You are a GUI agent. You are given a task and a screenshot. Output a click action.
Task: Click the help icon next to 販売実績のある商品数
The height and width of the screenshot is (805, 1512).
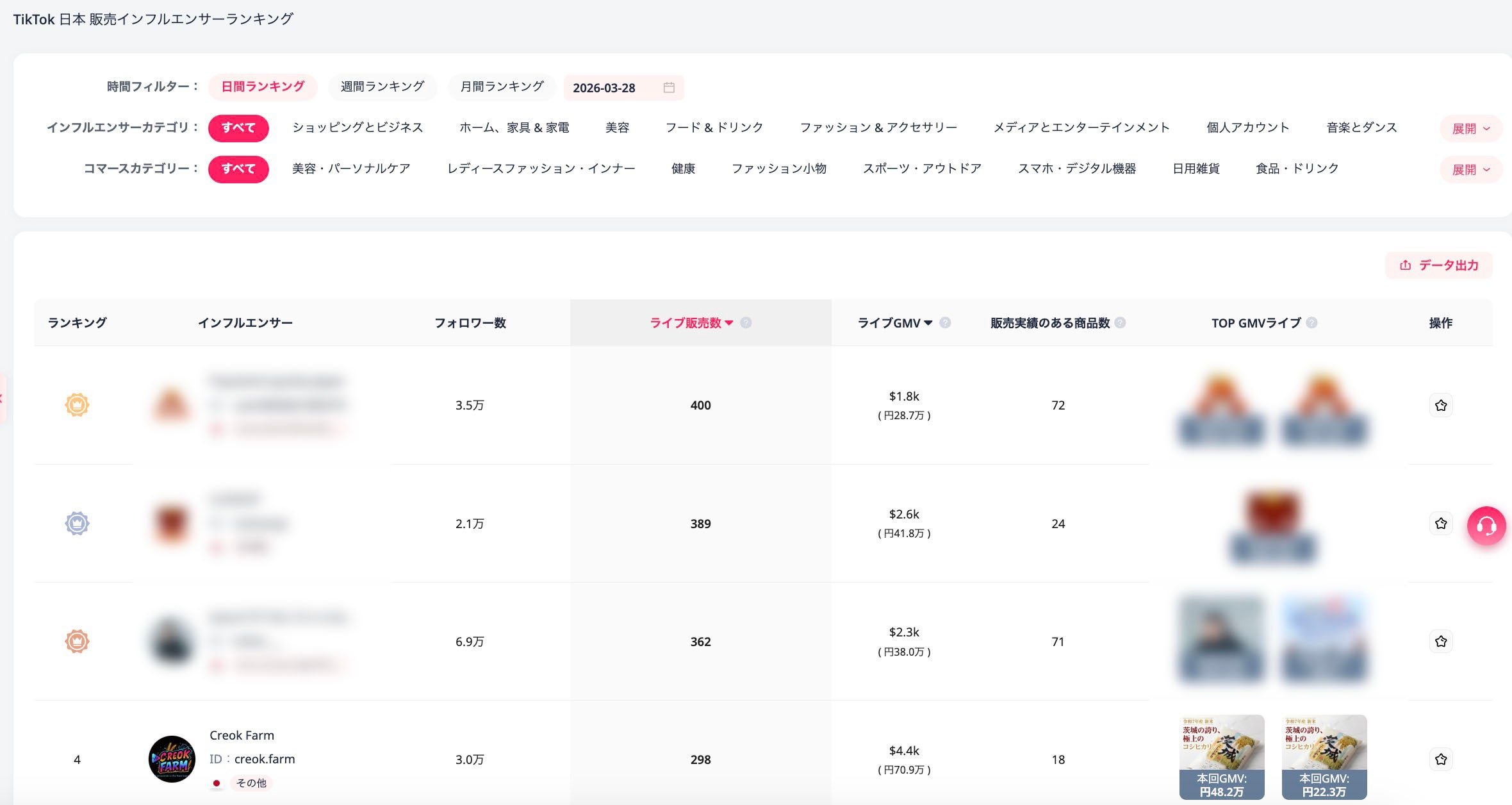[1120, 323]
